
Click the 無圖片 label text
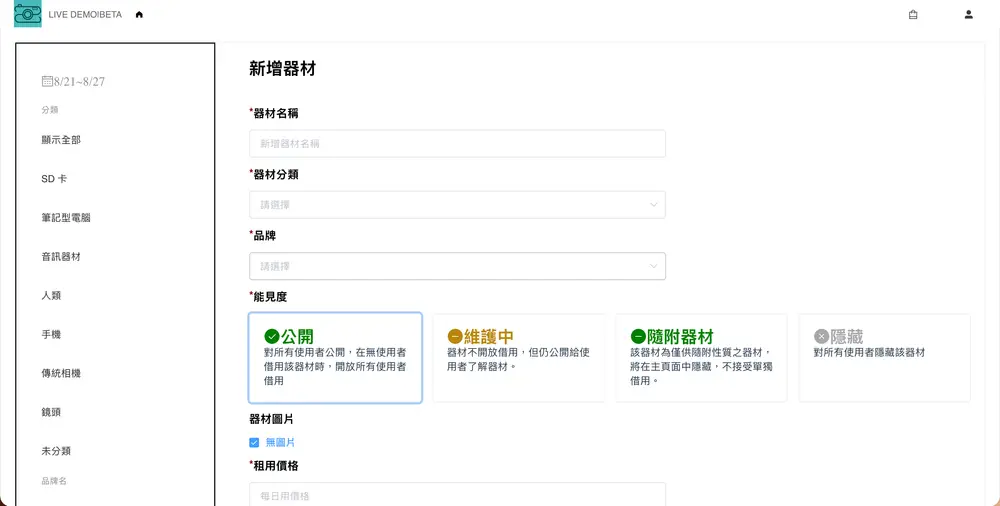click(x=280, y=442)
